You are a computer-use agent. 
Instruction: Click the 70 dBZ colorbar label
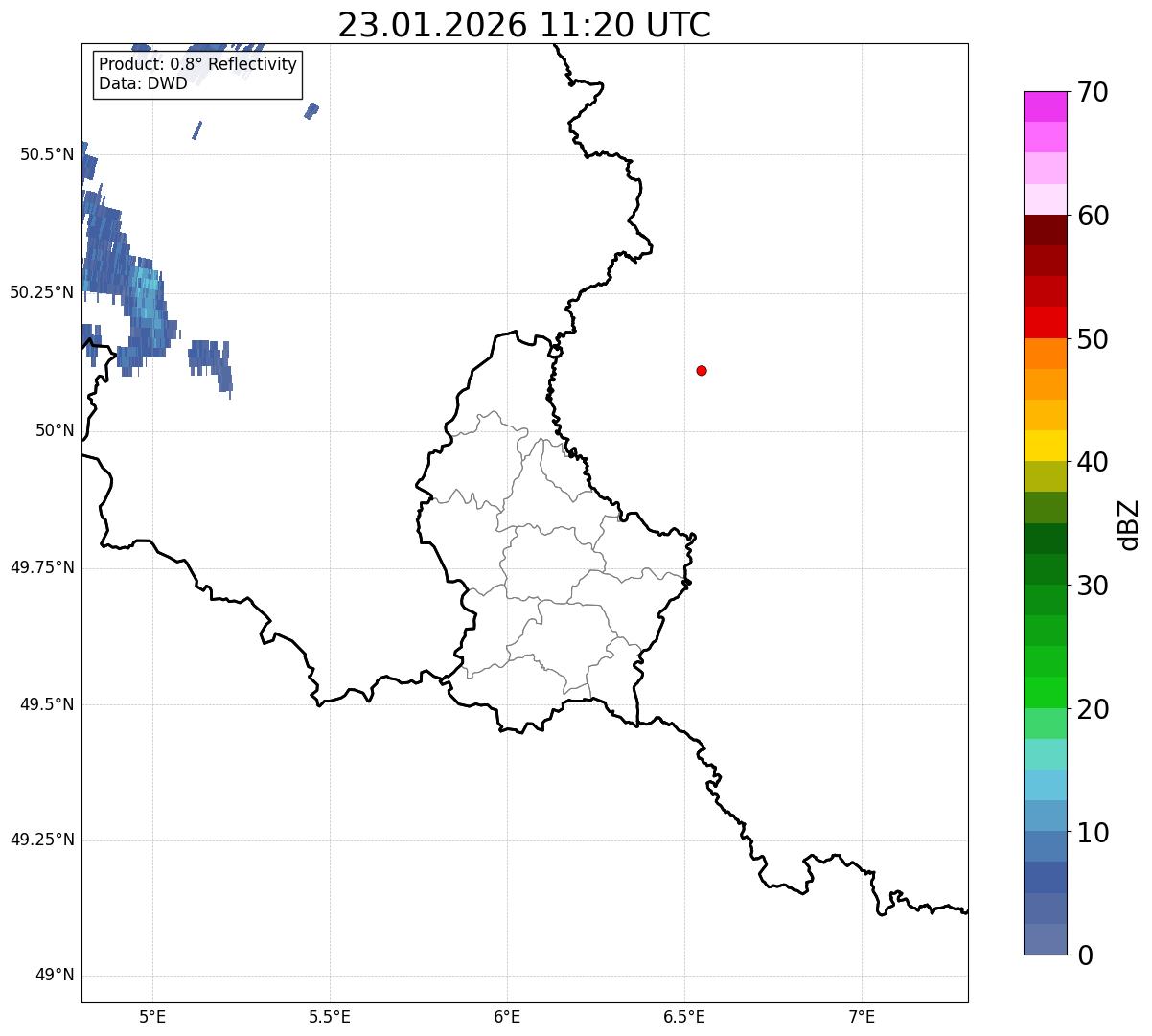tap(1093, 93)
